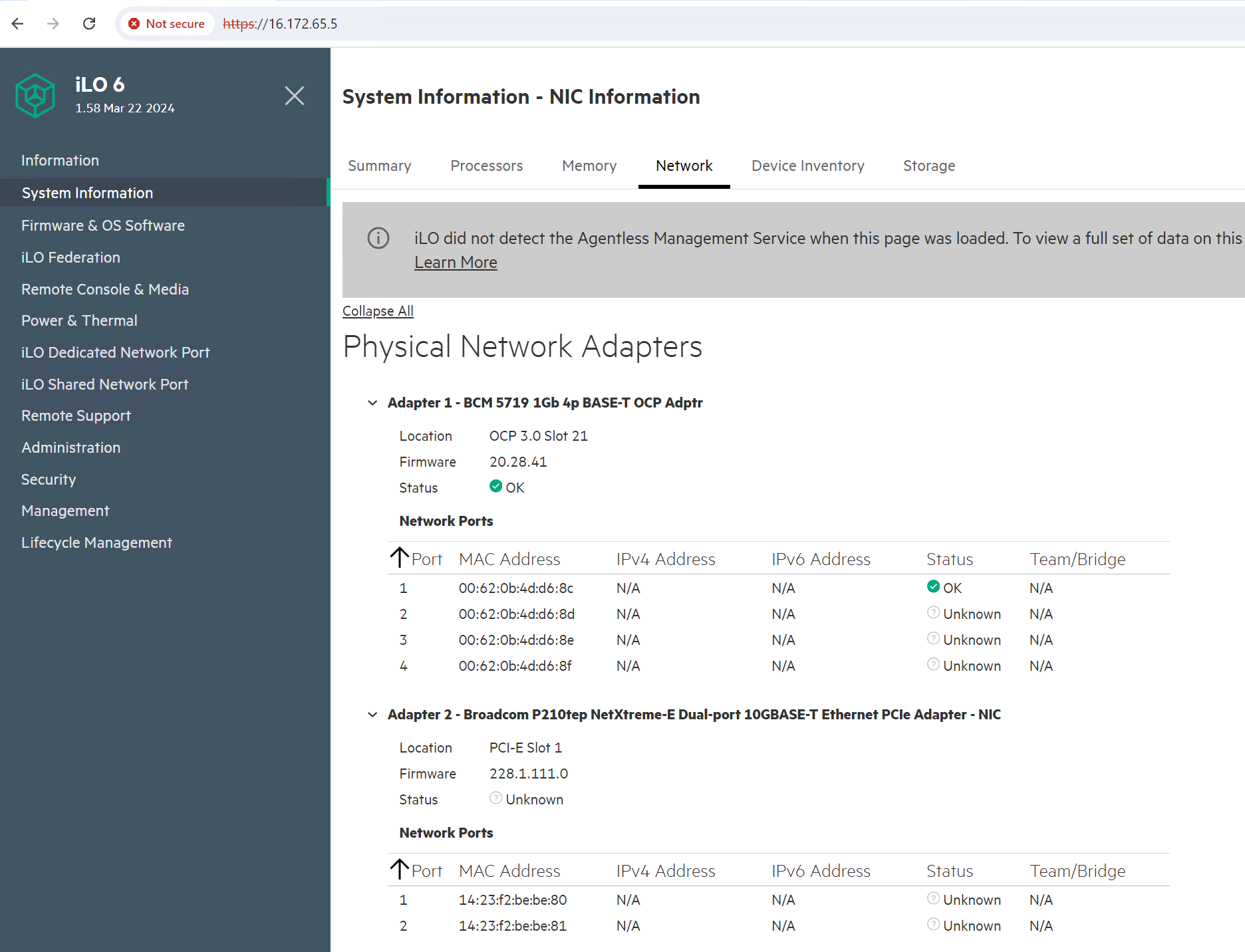Click MAC address 14:23:f2:be:be:81
1245x952 pixels.
coord(513,926)
